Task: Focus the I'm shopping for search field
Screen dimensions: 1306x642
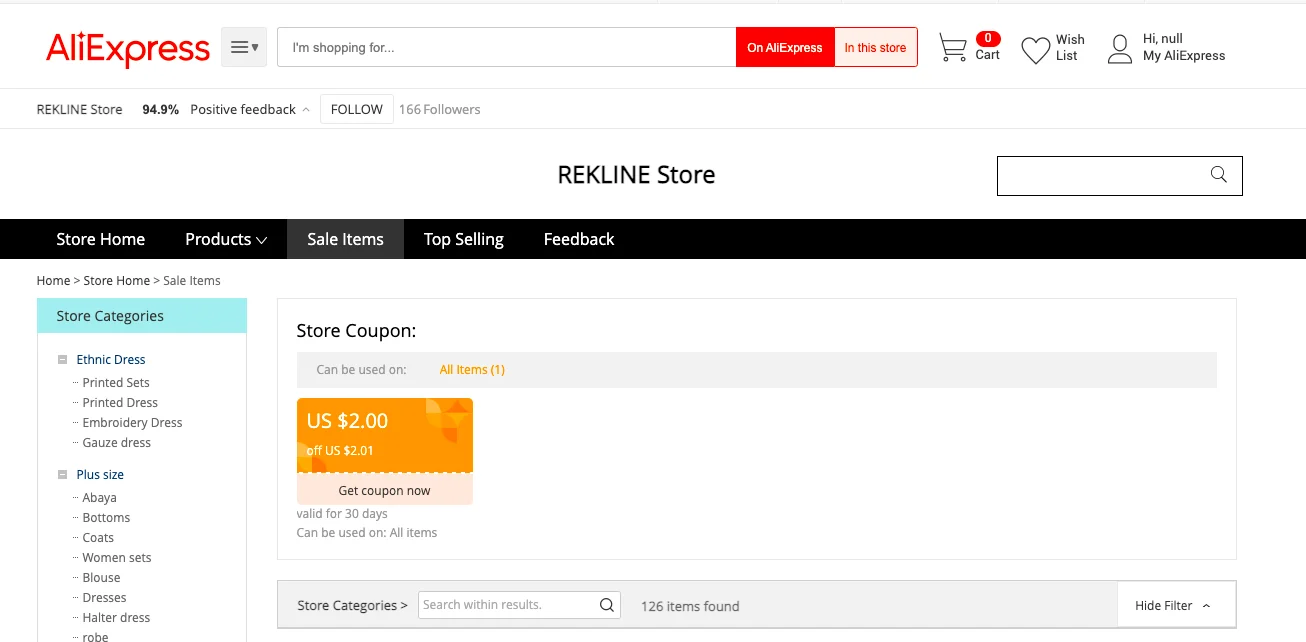Action: pyautogui.click(x=507, y=47)
